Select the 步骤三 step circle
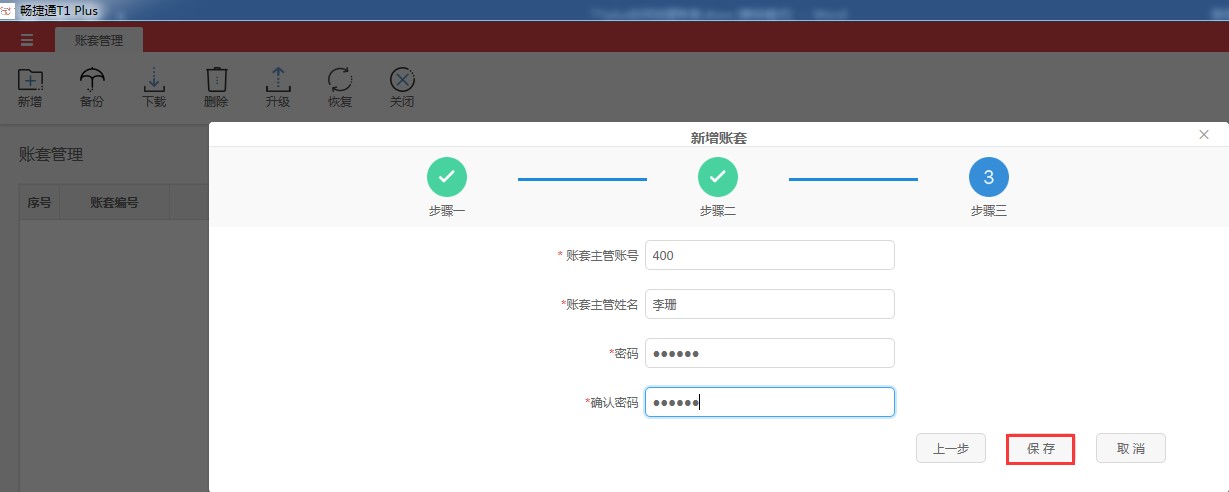Image resolution: width=1229 pixels, height=492 pixels. pyautogui.click(x=989, y=177)
